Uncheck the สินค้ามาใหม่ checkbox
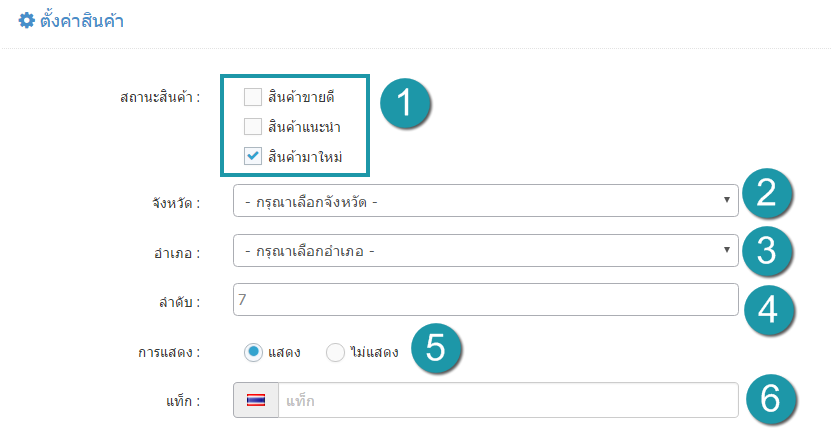The height and width of the screenshot is (443, 832). 253,157
